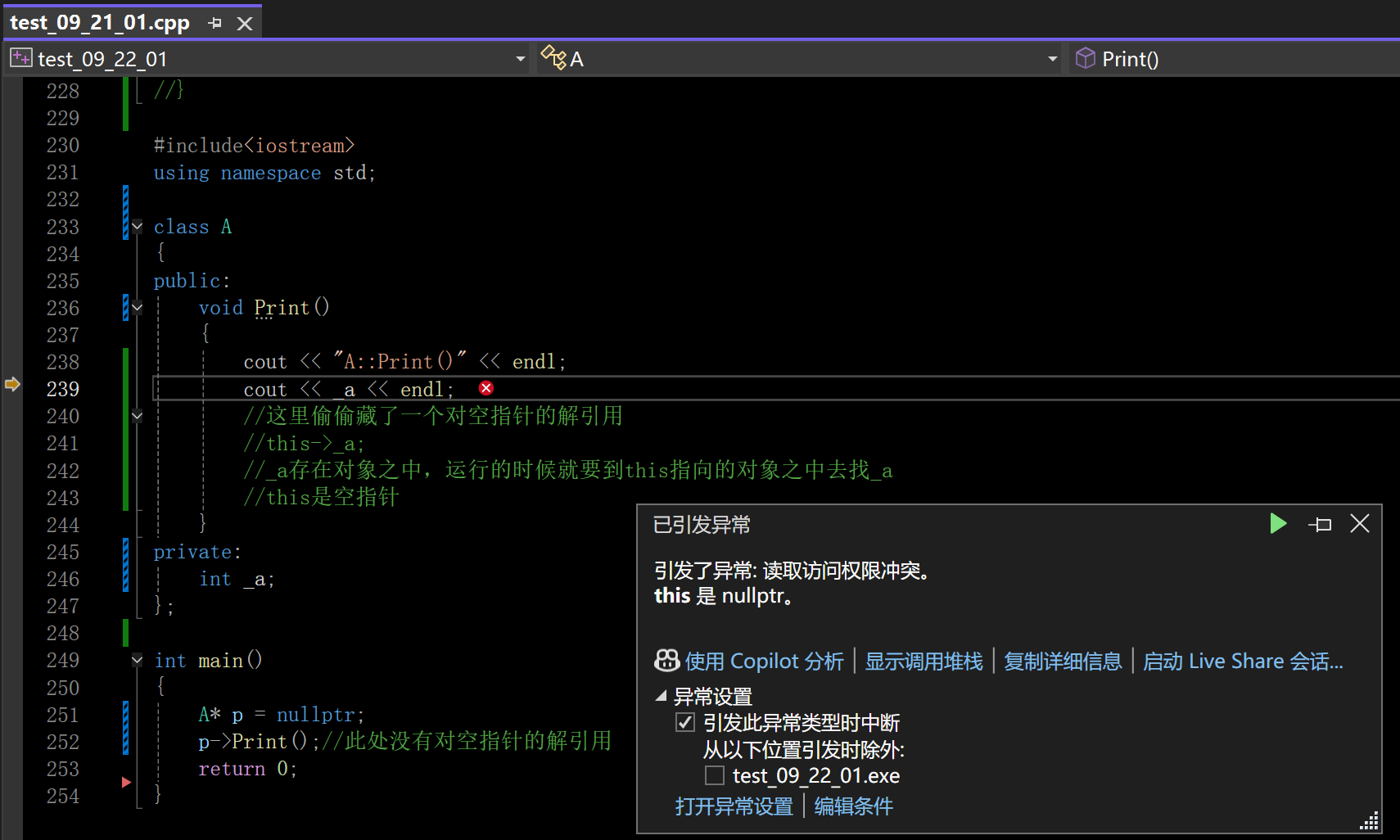The image size is (1400, 840).
Task: Click the red triangle marker beside line 253
Action: (126, 782)
